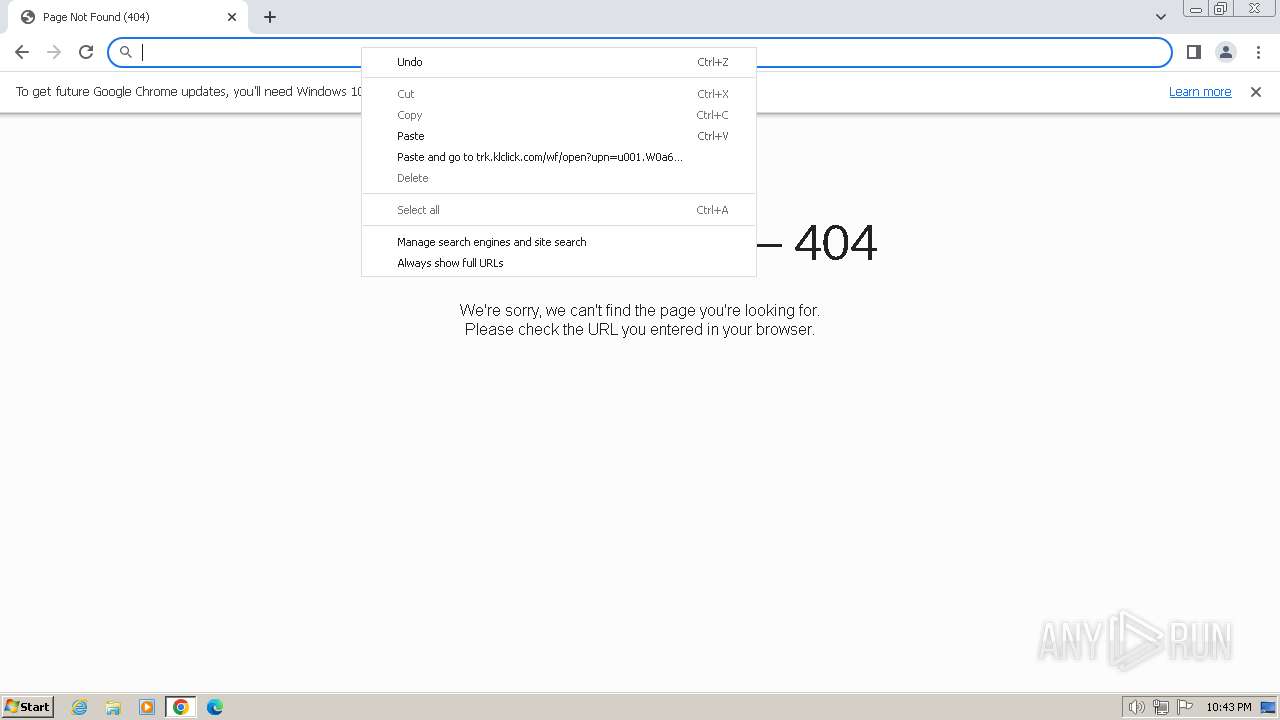Click the globe favicon on the tab
Viewport: 1280px width, 720px height.
[28, 17]
